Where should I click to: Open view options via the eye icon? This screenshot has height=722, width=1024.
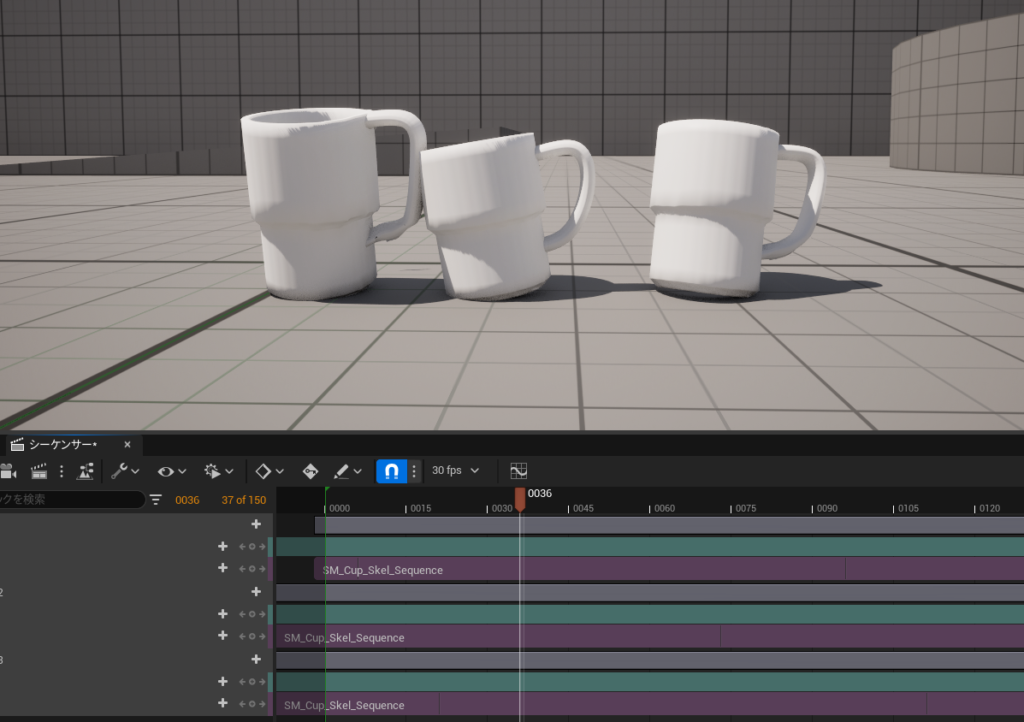(166, 471)
